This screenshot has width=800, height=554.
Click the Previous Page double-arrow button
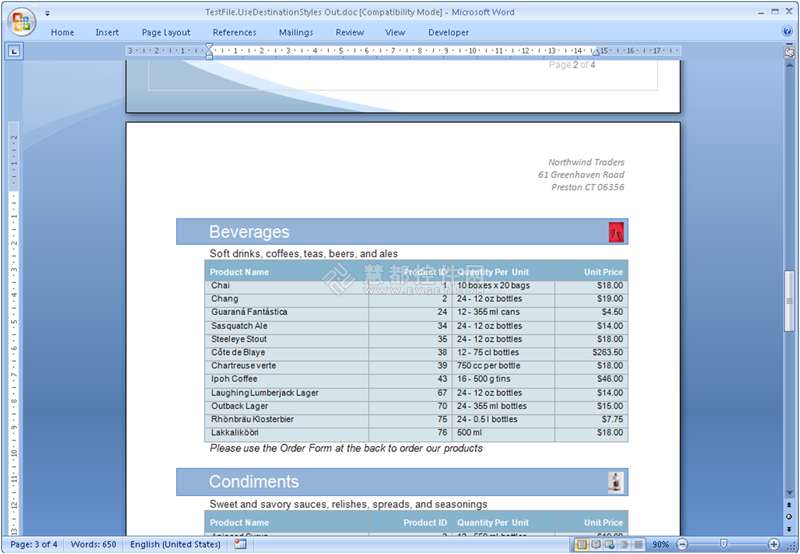(x=789, y=505)
